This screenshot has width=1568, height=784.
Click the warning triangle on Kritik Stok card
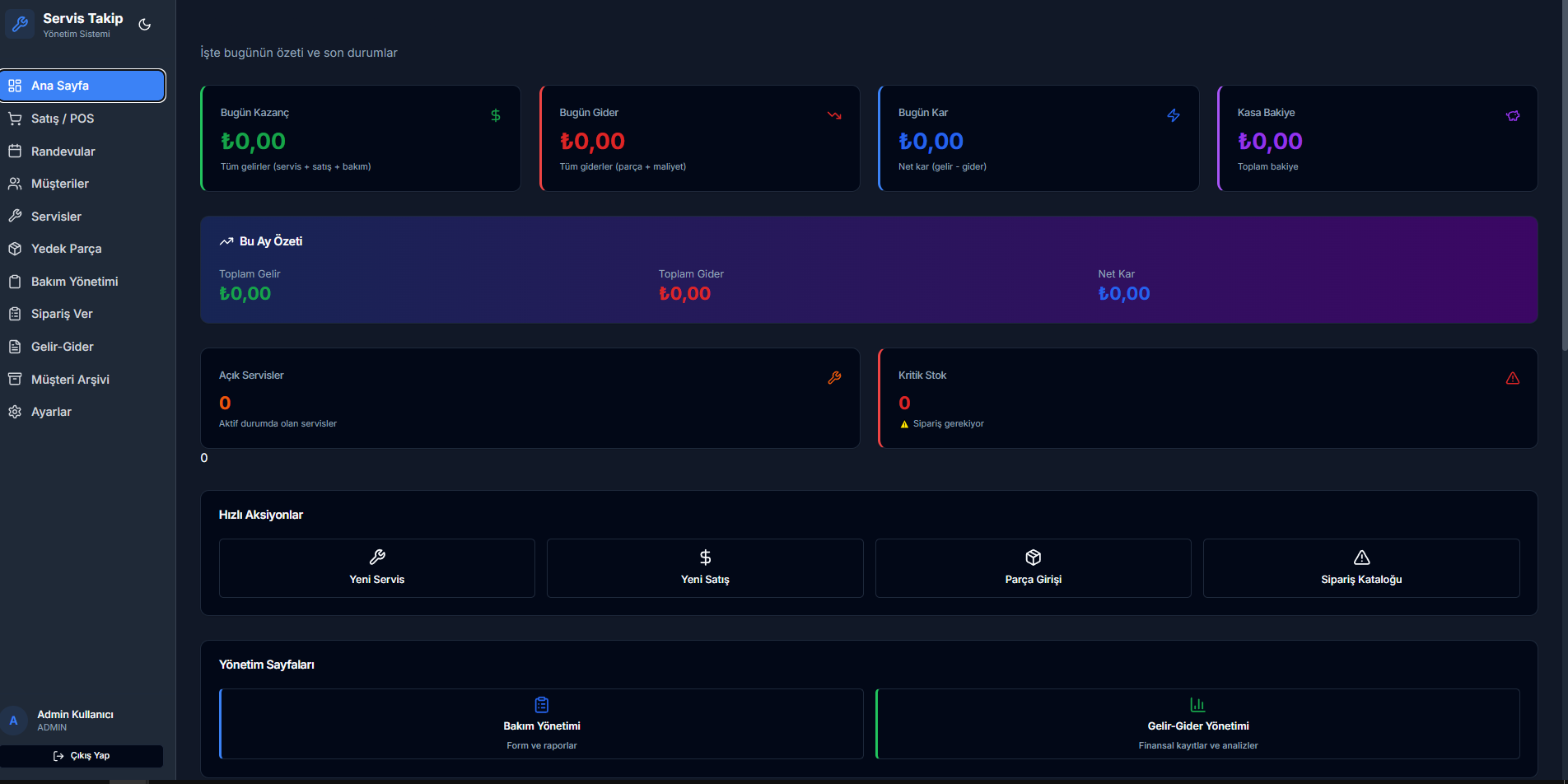coord(1513,378)
